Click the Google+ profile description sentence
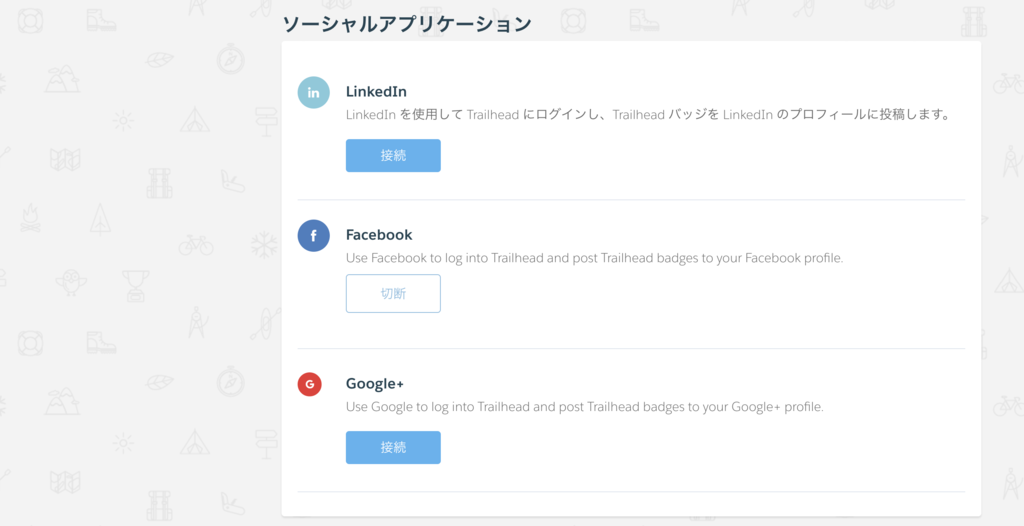Viewport: 1024px width, 526px height. tap(585, 407)
